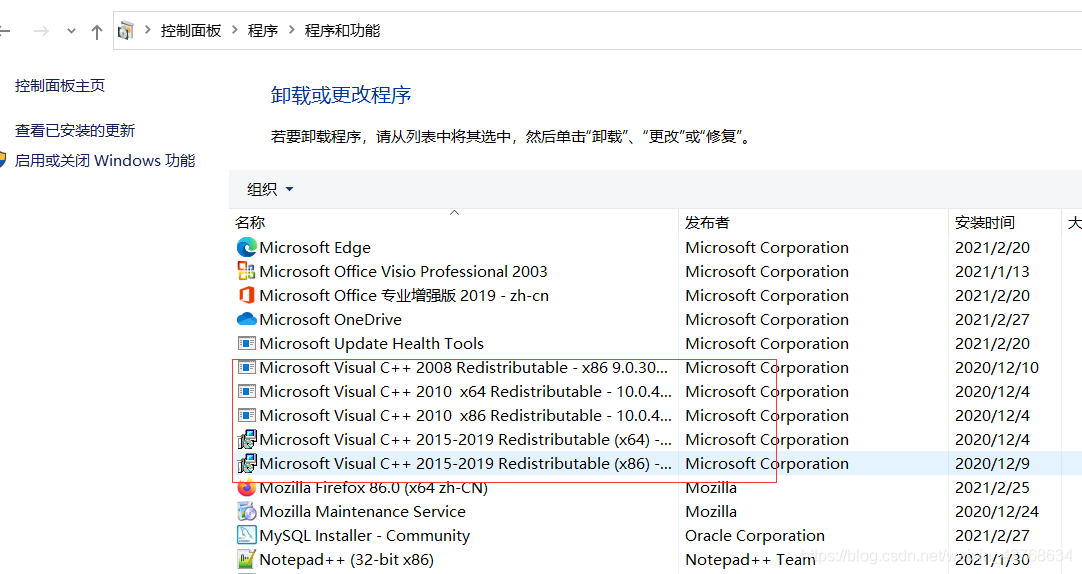Click publisher Mozilla in Firefox row
The width and height of the screenshot is (1082, 574).
711,488
